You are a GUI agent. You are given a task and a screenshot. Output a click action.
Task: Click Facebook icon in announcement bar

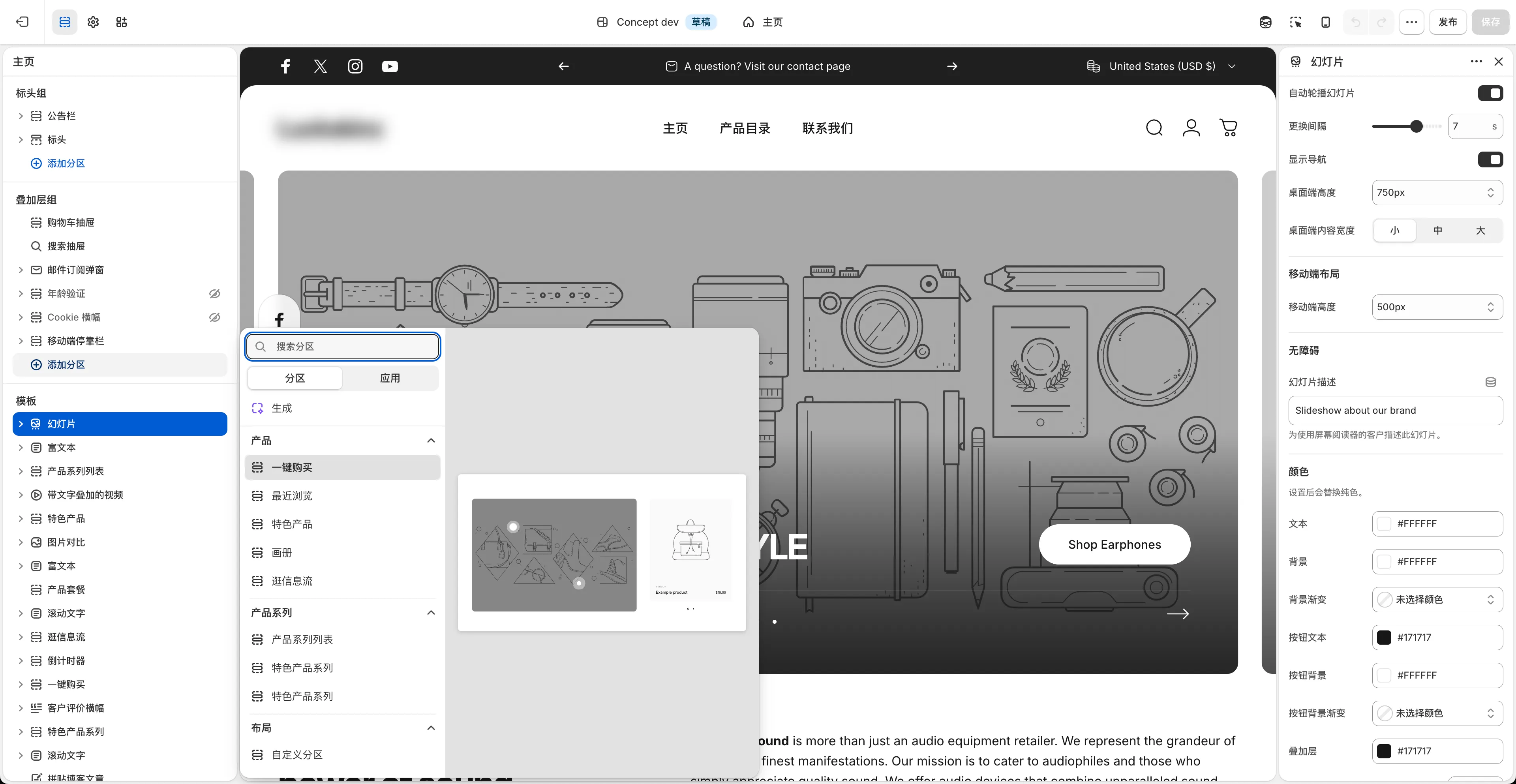point(285,66)
